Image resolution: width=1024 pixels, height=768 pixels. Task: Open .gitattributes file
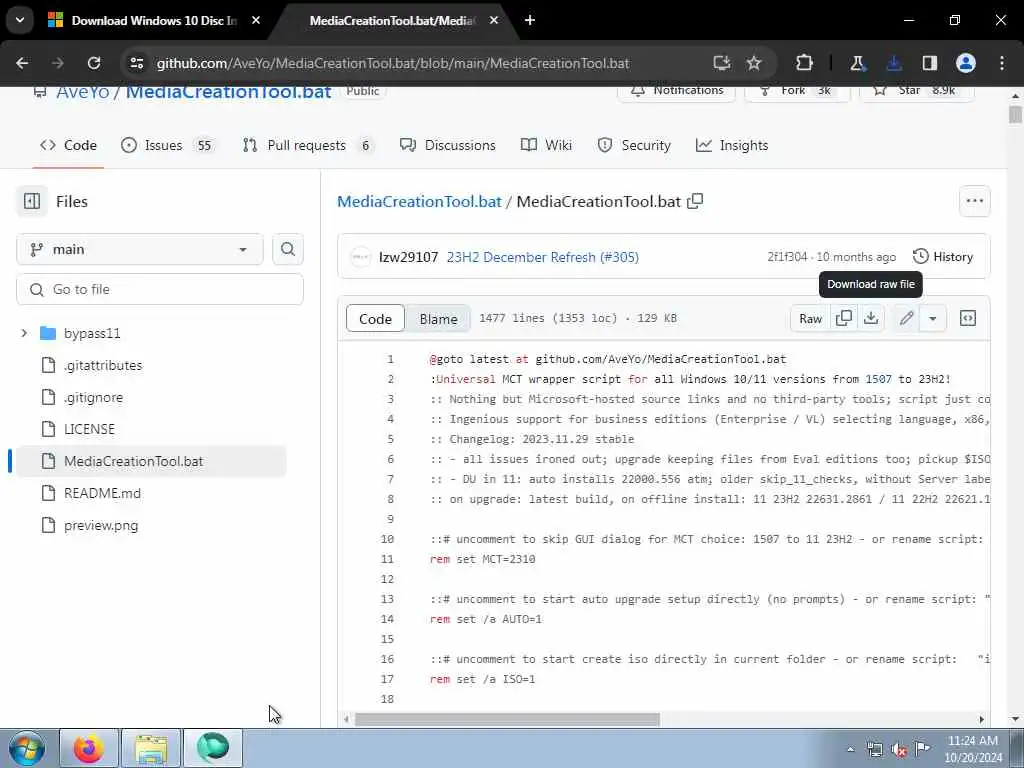[103, 365]
